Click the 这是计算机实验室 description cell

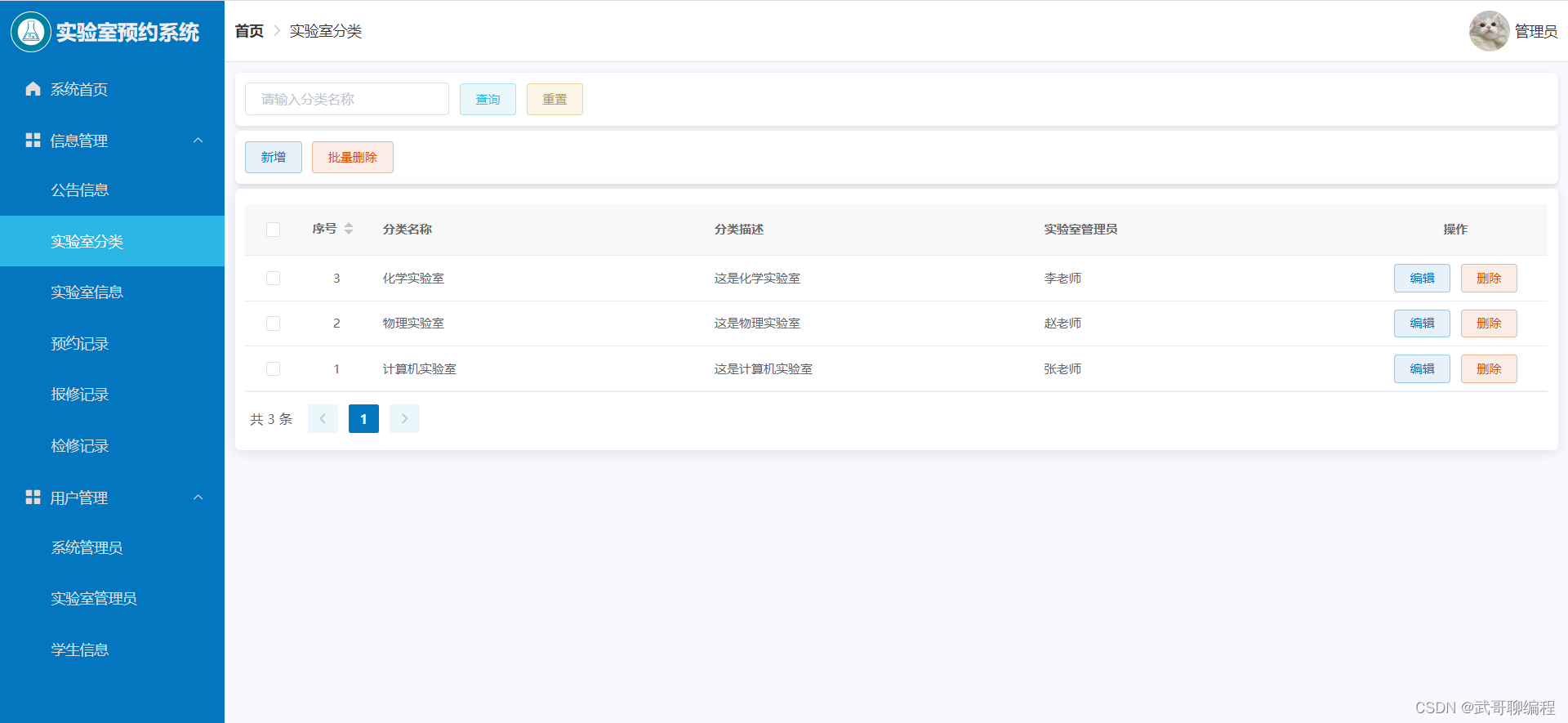pyautogui.click(x=764, y=369)
